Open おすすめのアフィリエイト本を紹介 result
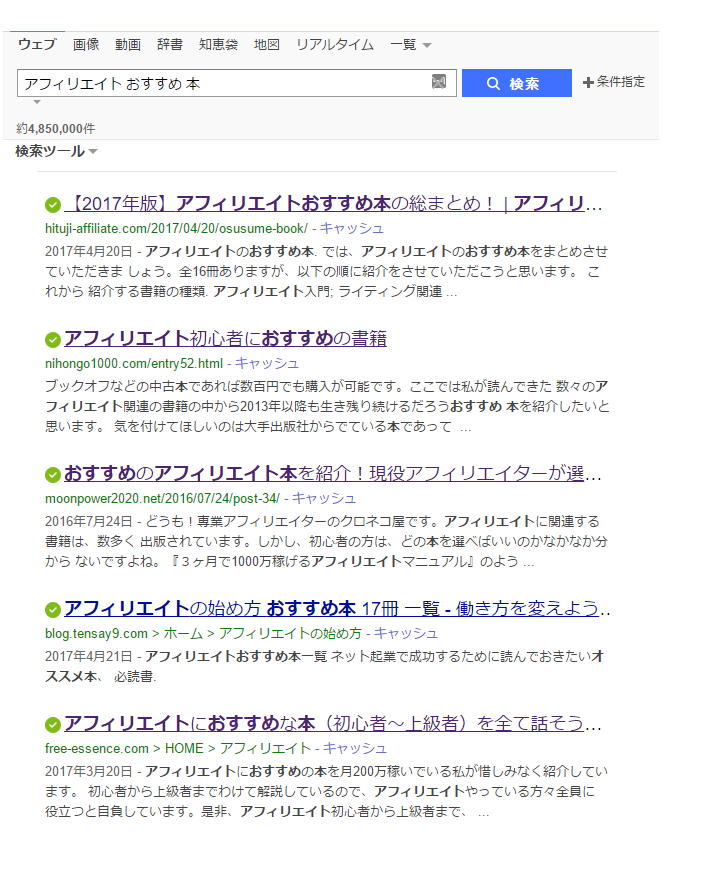The width and height of the screenshot is (709, 870). click(x=333, y=474)
